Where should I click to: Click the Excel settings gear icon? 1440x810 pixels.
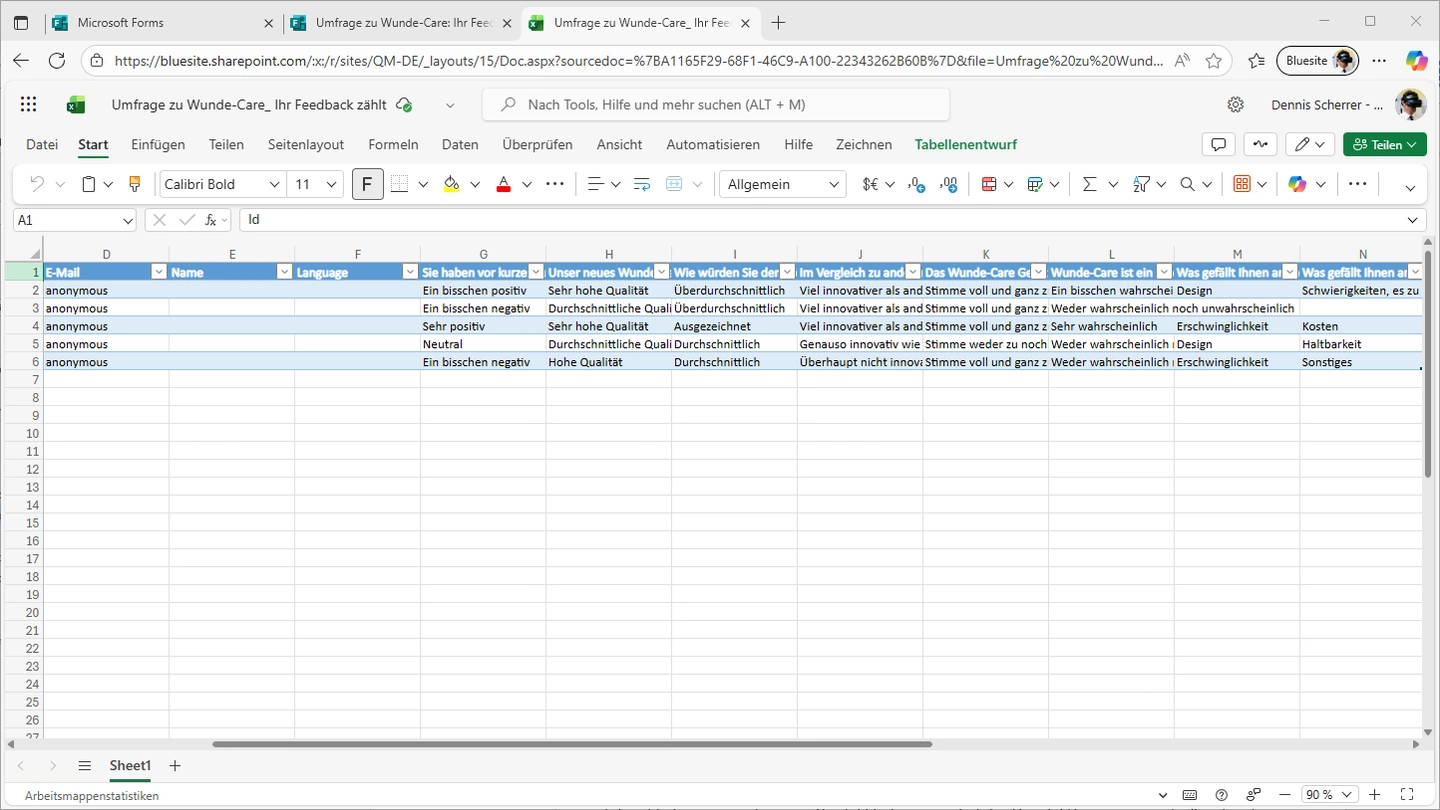click(1235, 105)
